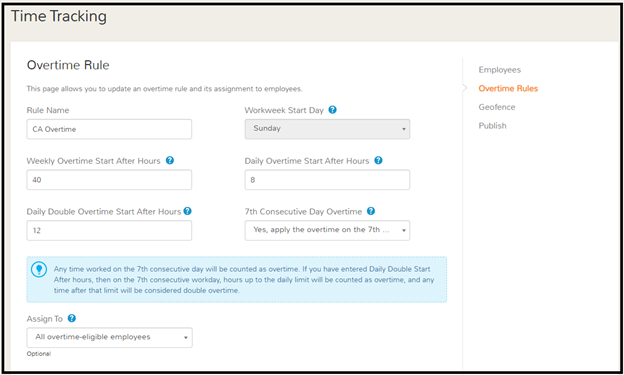Open help icon for 7th Consecutive Day Overtime
Viewport: 624px width, 375px height.
coord(370,211)
